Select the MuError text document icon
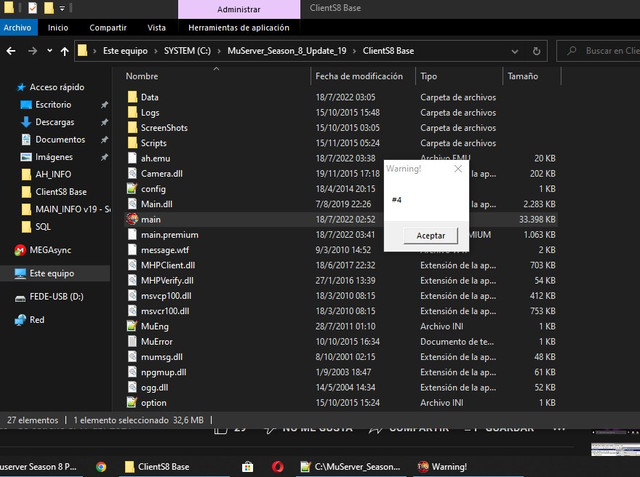This screenshot has width=640, height=477. tap(132, 342)
